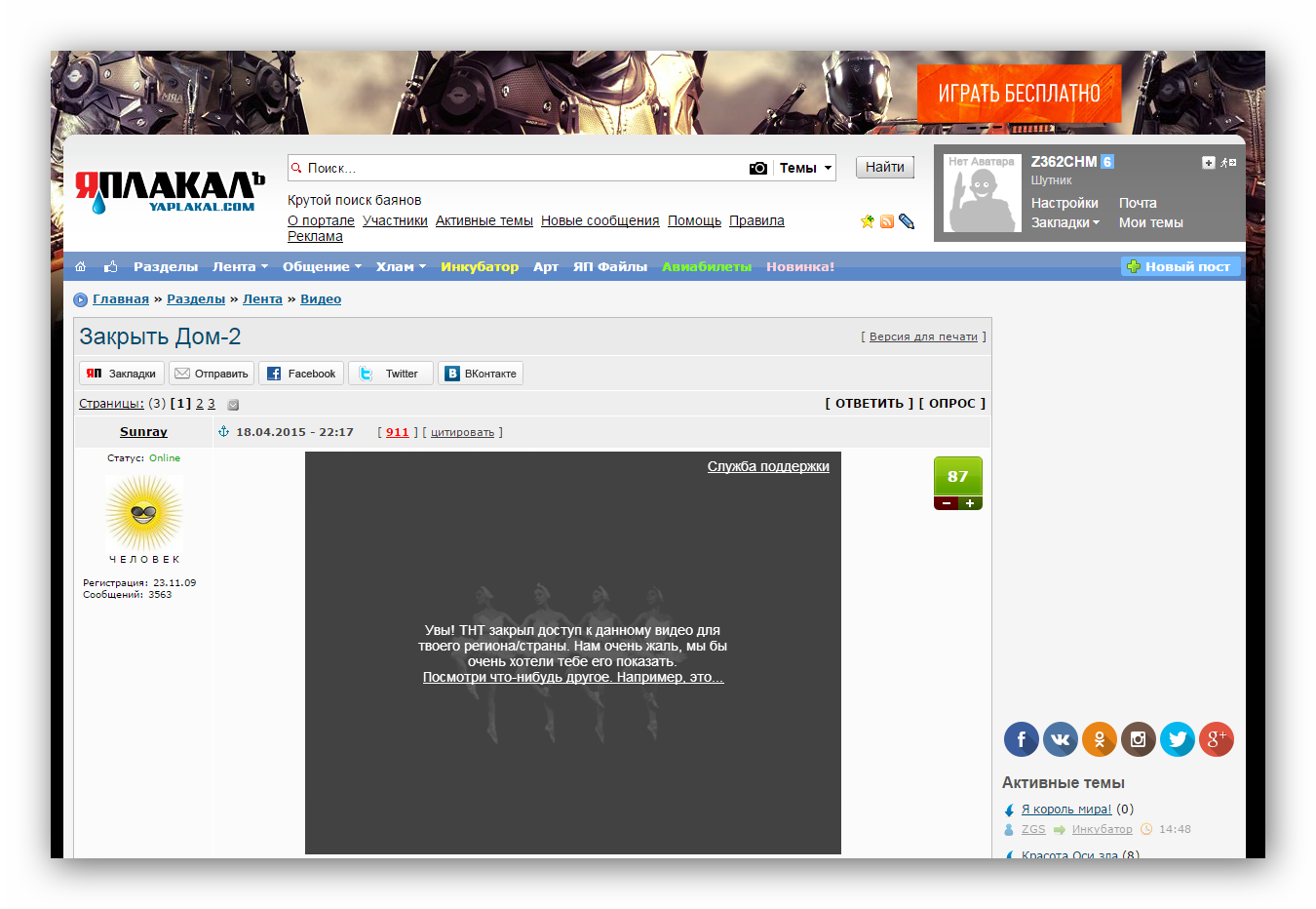Open the О портале link
Viewport: 1316px width, 909px height.
pyautogui.click(x=321, y=220)
